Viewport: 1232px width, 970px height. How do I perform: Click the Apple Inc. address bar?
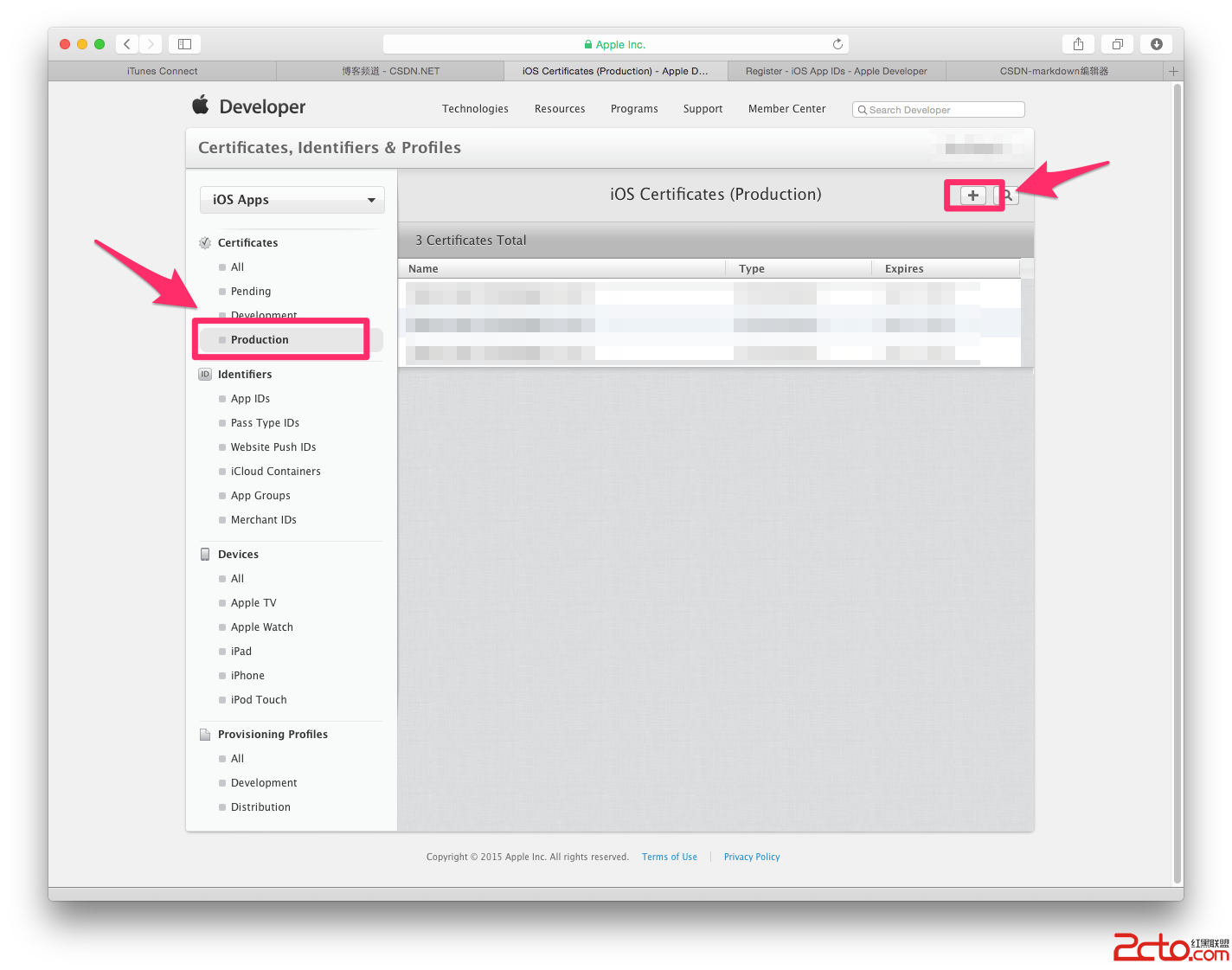coord(615,44)
